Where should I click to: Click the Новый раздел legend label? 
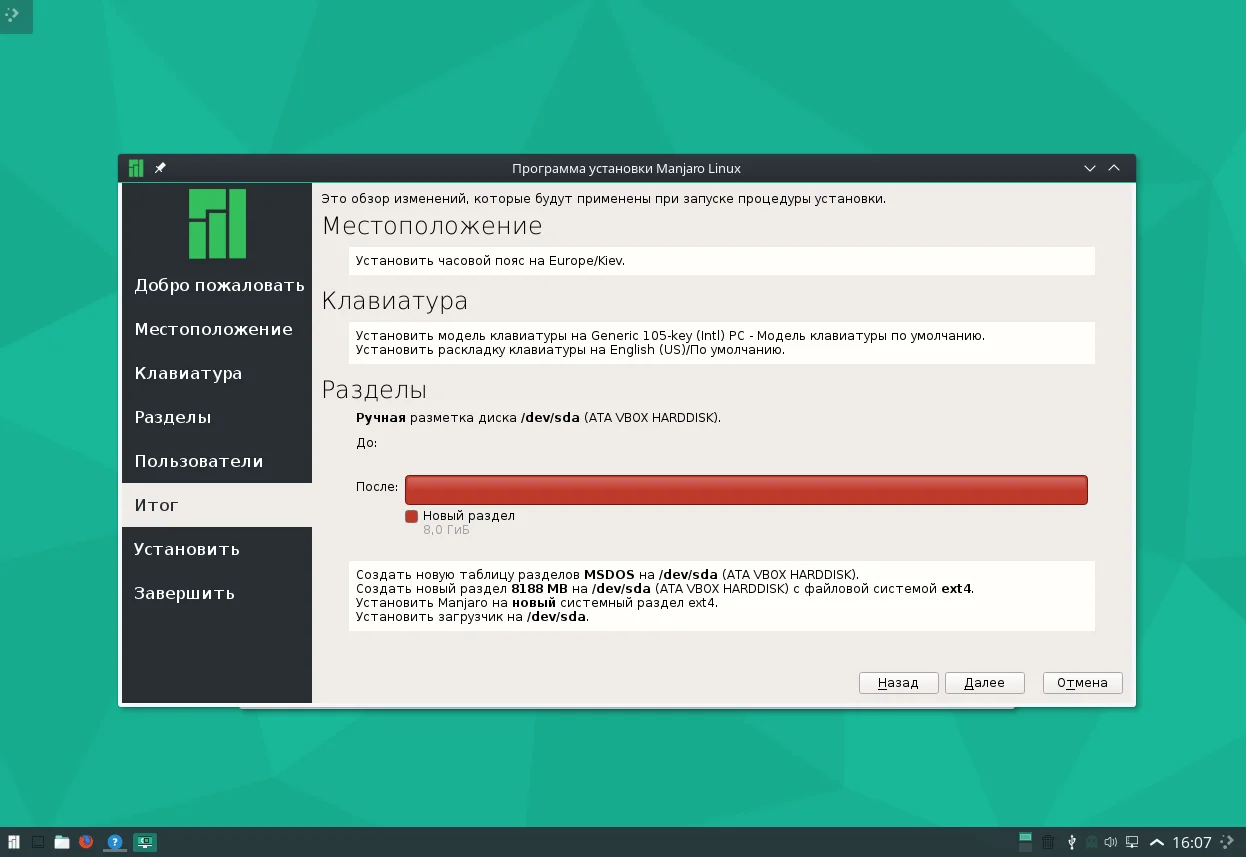tap(469, 516)
